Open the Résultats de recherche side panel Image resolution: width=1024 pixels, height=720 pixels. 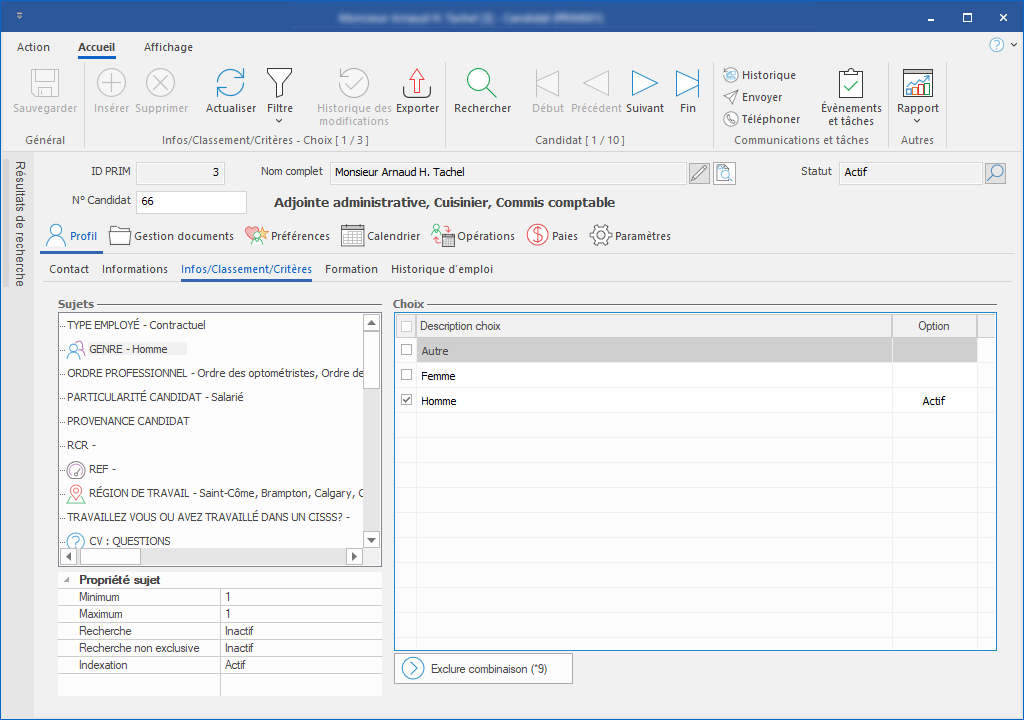(x=20, y=222)
